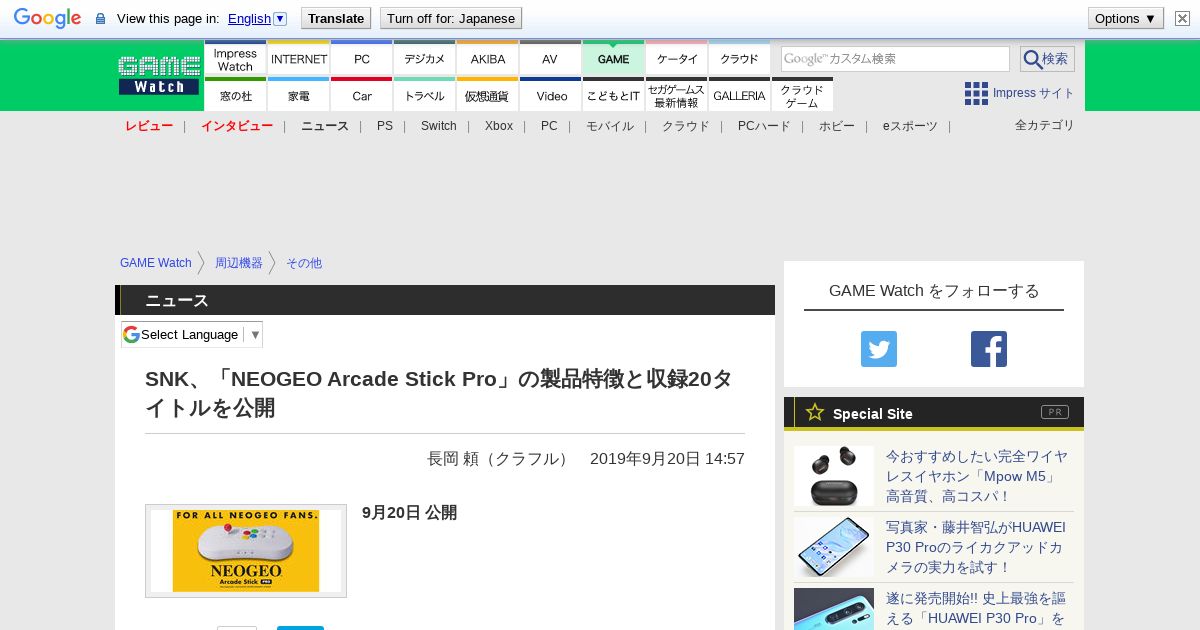Screen dimensions: 1200x630
Task: Open the クラウド category in sub-navigation
Action: click(686, 126)
